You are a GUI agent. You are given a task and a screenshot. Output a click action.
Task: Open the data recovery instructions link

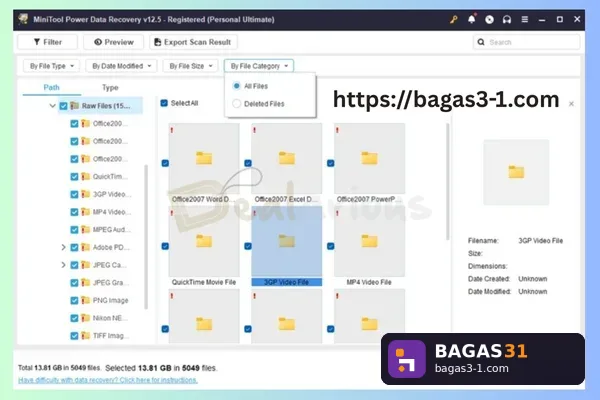(x=108, y=380)
